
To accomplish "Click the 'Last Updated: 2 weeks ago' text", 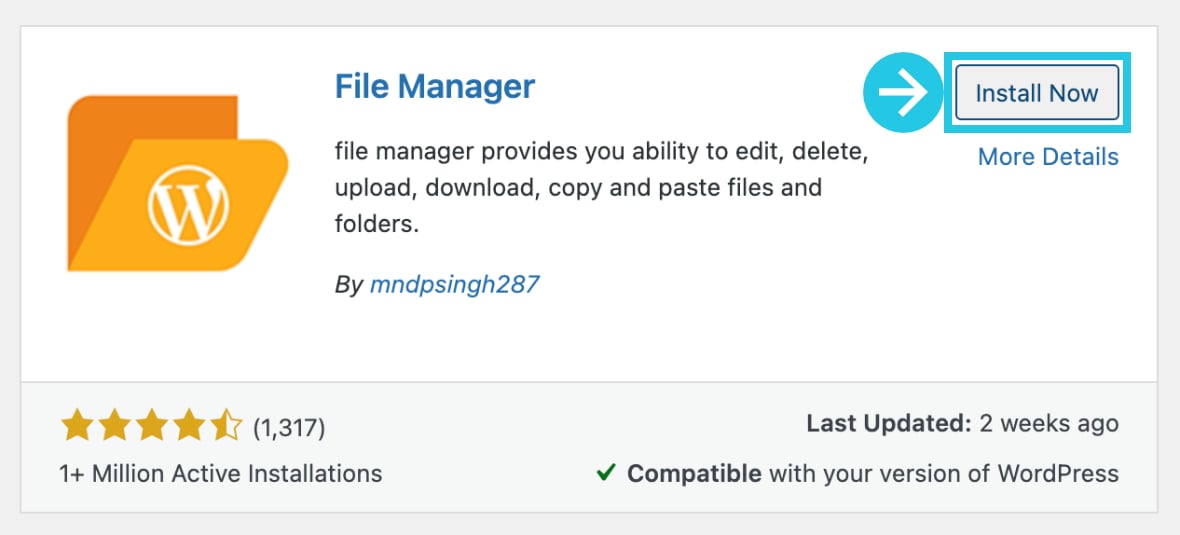I will (963, 424).
